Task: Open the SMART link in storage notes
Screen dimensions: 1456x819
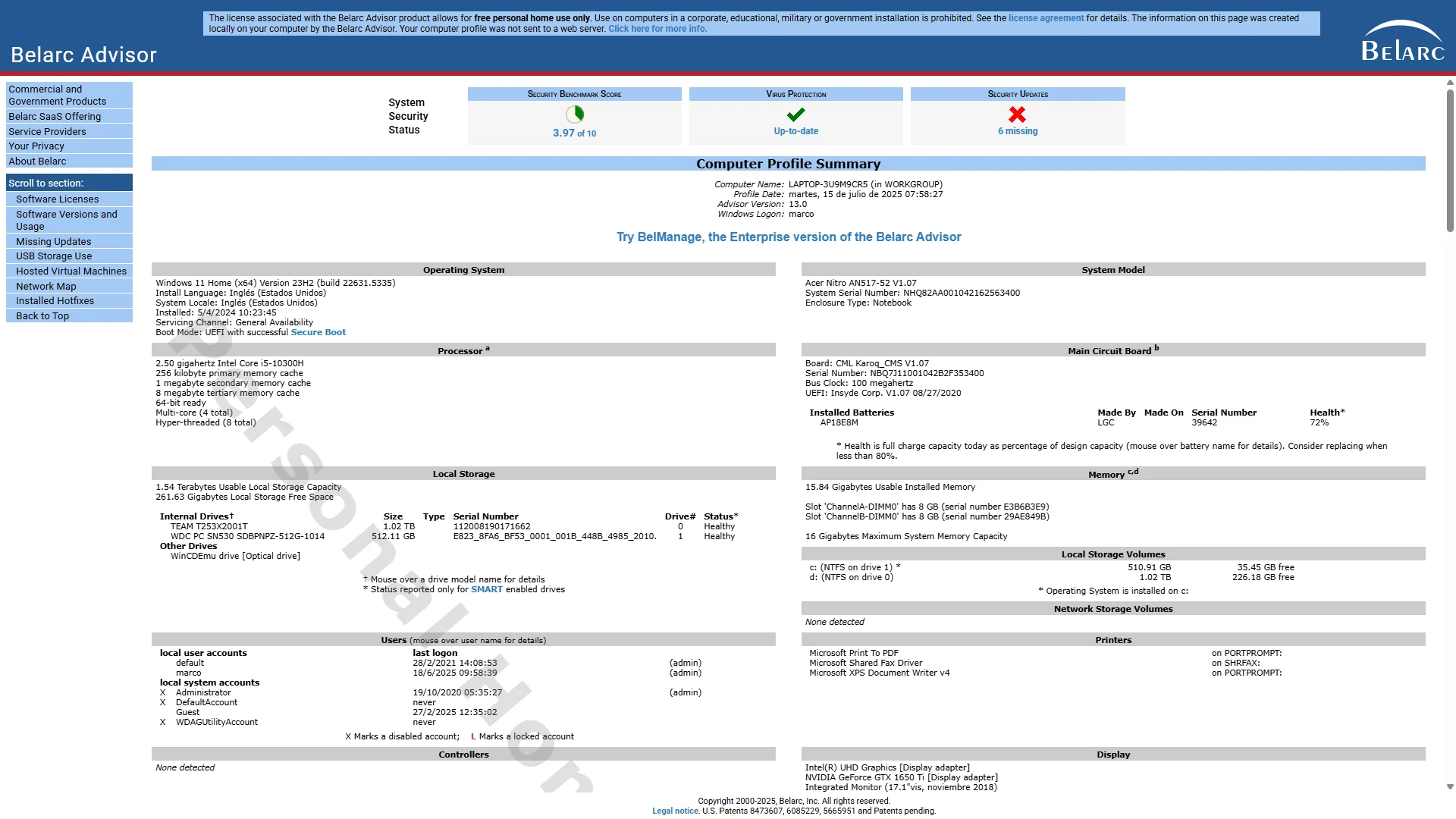Action: [x=486, y=589]
